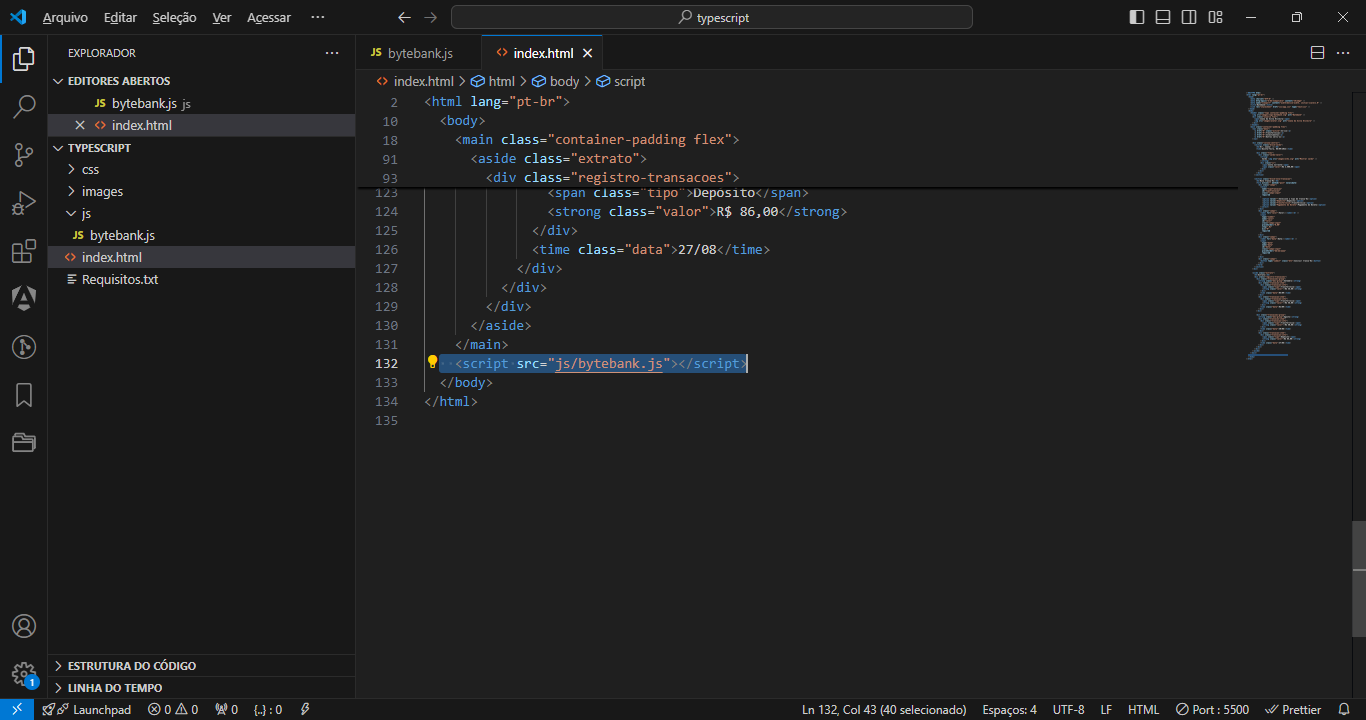Open the Angular icon in activity bar
The image size is (1366, 720).
pos(24,298)
